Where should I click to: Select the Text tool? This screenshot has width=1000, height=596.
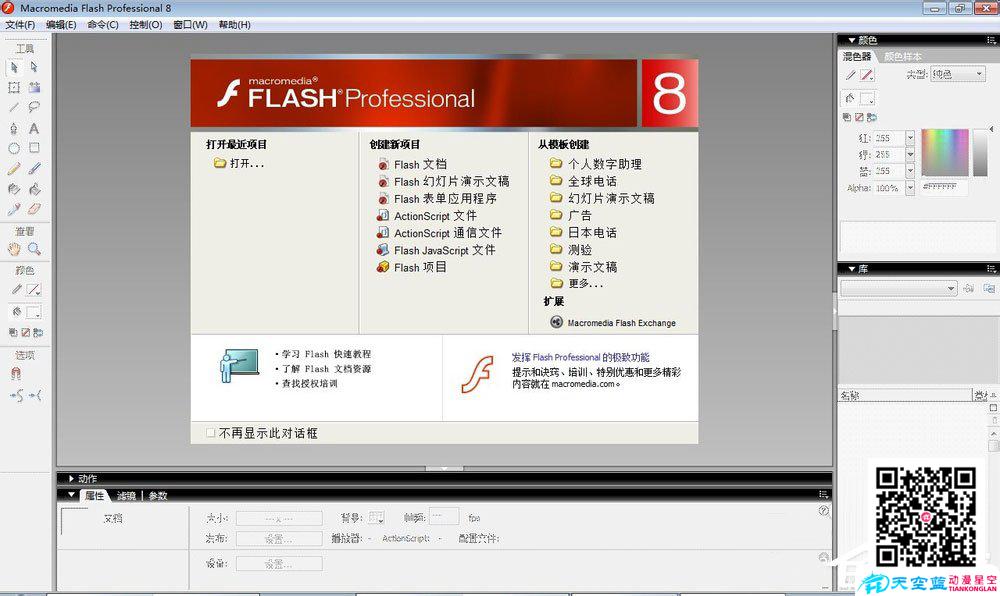pyautogui.click(x=34, y=128)
